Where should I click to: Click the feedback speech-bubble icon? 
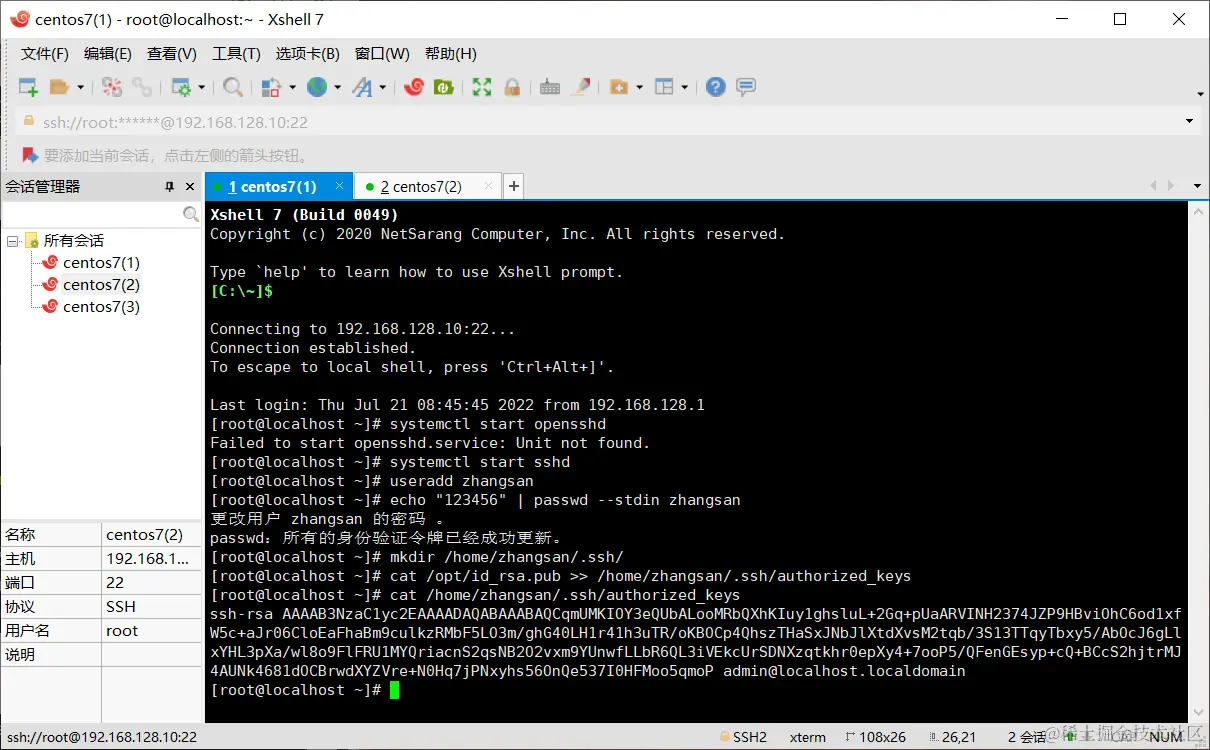pyautogui.click(x=745, y=88)
